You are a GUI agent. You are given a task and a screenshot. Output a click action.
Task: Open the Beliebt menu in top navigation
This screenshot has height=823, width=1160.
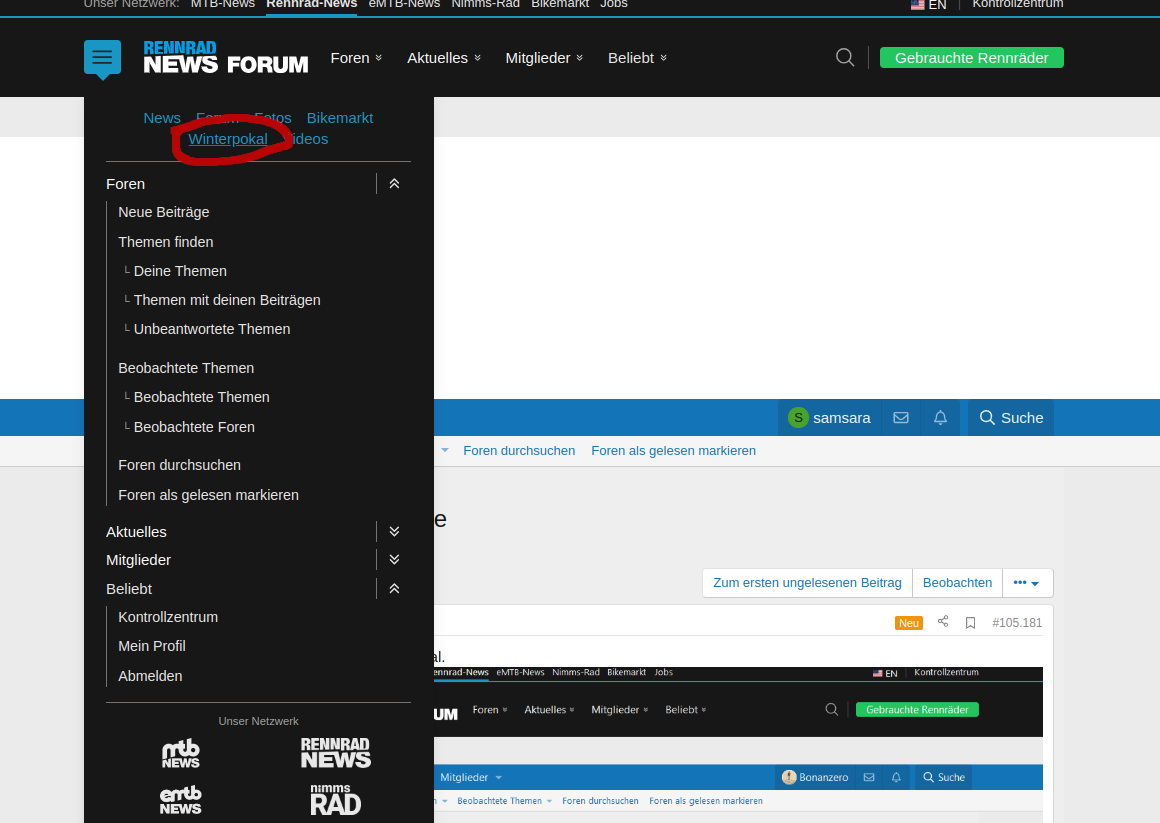pyautogui.click(x=637, y=58)
